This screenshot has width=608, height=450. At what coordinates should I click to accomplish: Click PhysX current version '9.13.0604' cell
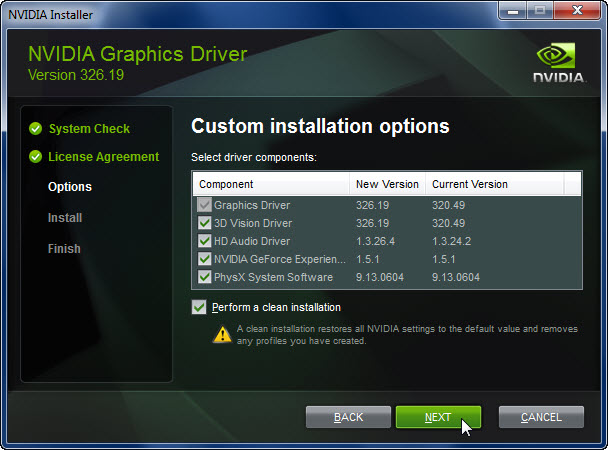tap(456, 278)
